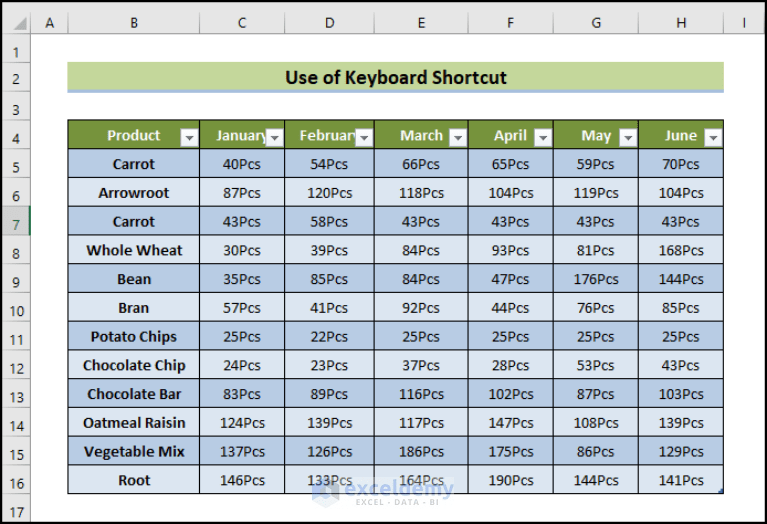Select the '53Pcs' May cell
This screenshot has height=524, width=767.
click(x=596, y=365)
